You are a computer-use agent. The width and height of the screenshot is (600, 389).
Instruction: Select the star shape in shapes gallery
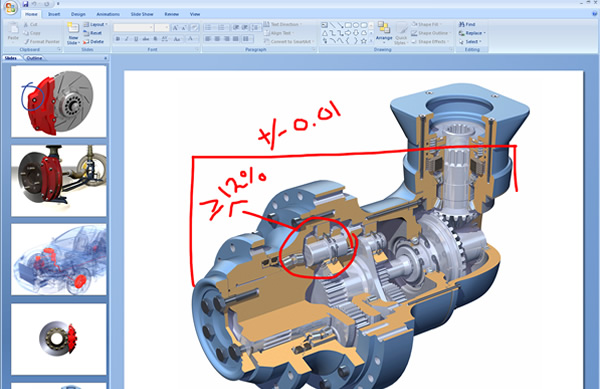(x=363, y=41)
